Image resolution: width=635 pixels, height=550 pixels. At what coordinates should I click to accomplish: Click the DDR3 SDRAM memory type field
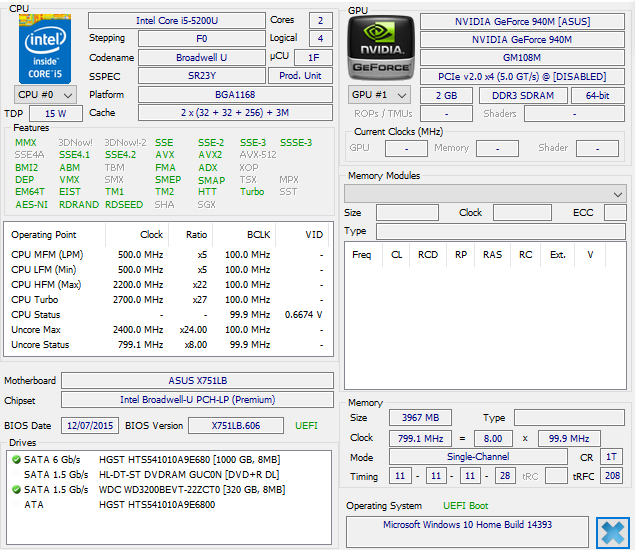pos(523,96)
